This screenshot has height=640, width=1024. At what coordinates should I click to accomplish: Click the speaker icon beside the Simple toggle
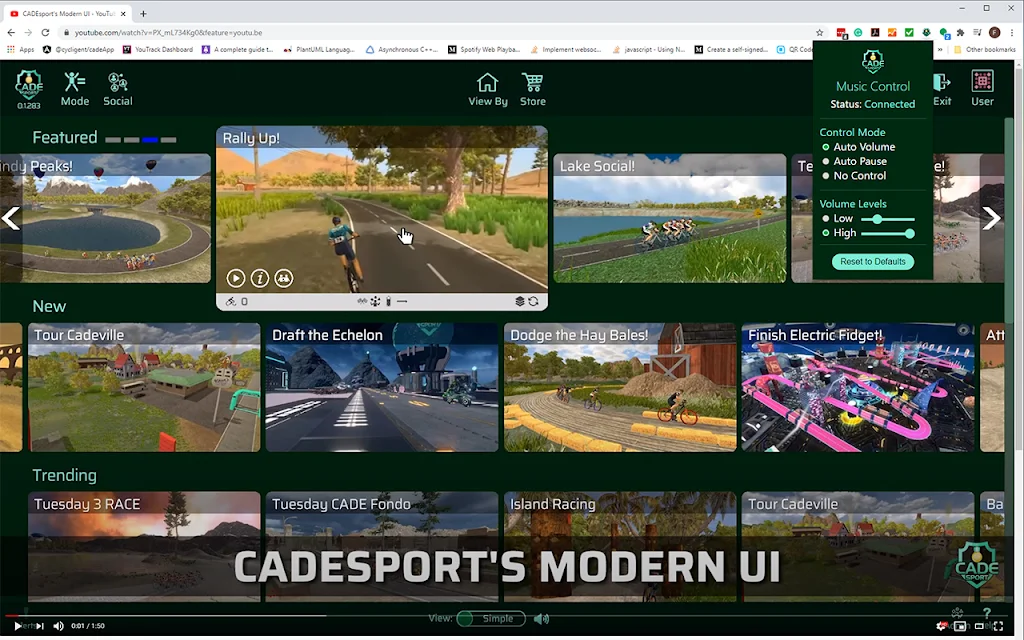pos(541,618)
